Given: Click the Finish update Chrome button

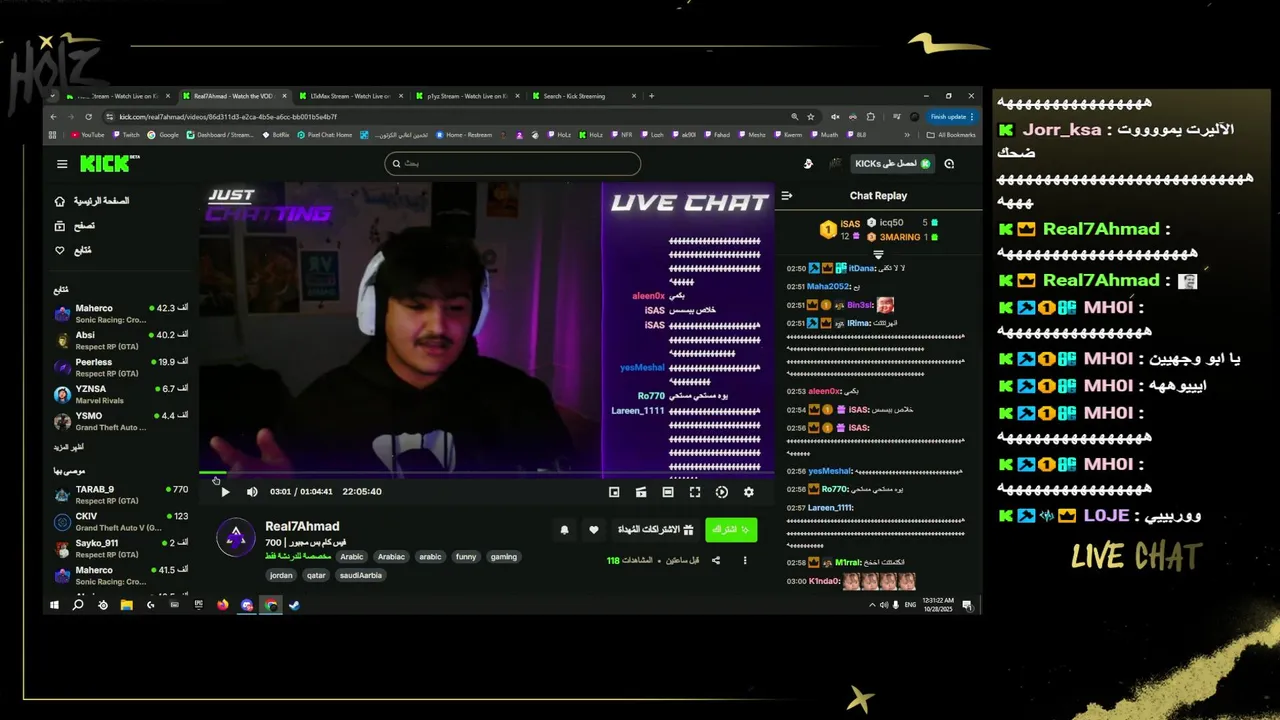Looking at the screenshot, I should (950, 116).
